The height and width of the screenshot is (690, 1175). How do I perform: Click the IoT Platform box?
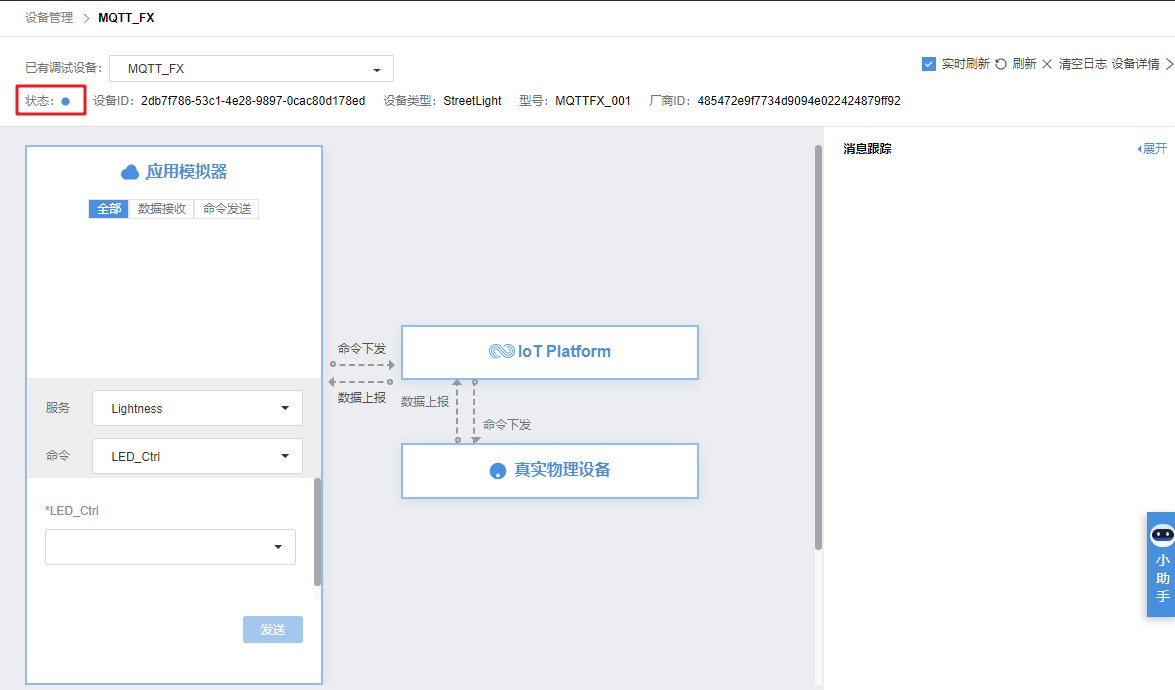coord(550,352)
